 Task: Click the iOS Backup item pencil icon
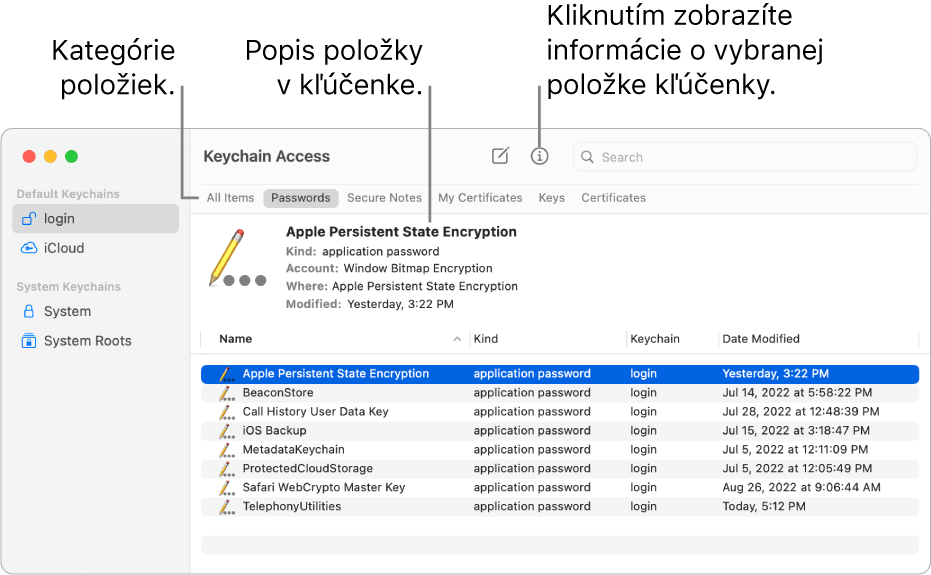point(226,431)
